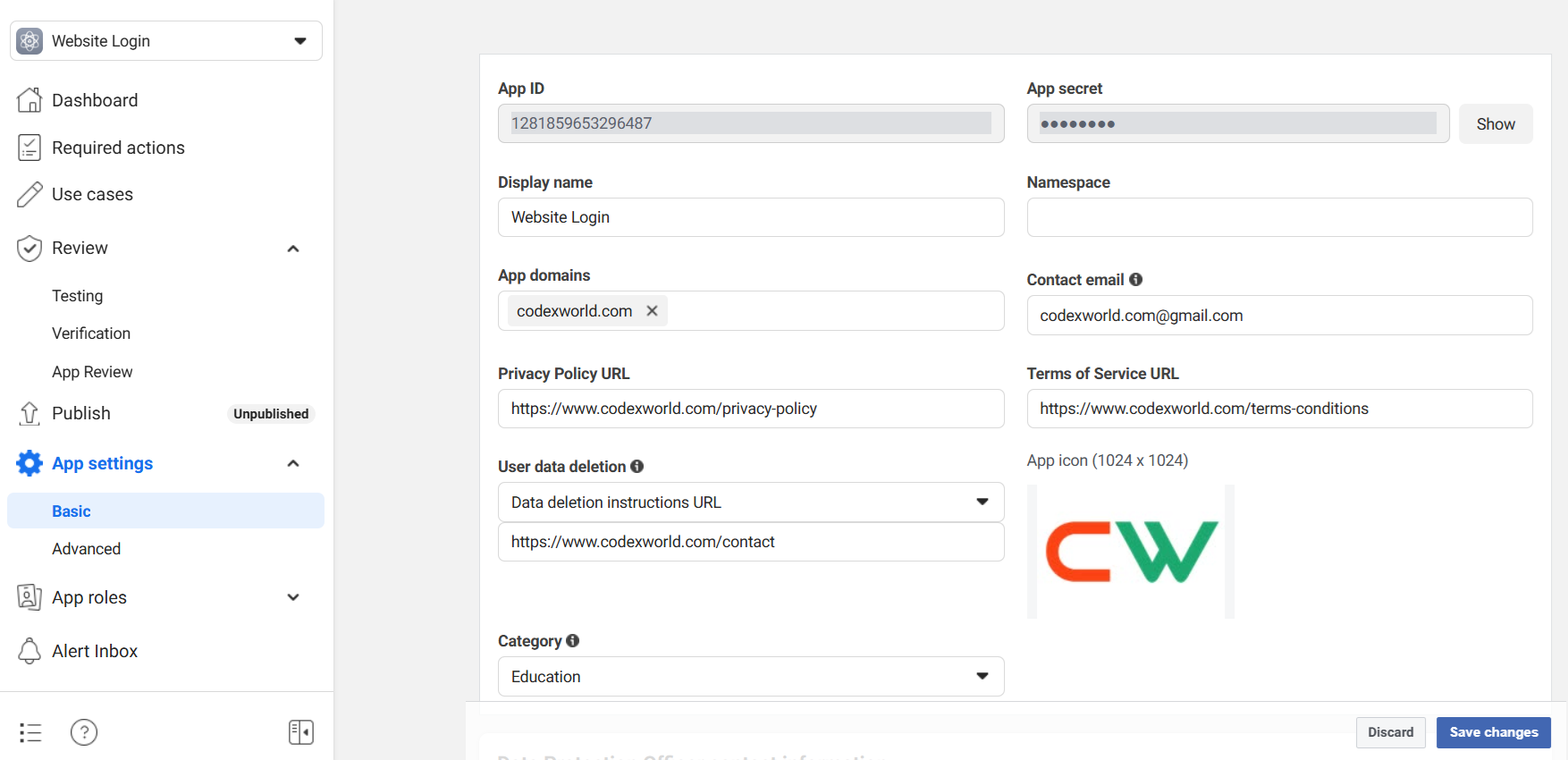Open the Data deletion instructions URL dropdown
Image resolution: width=1568 pixels, height=760 pixels.
751,502
